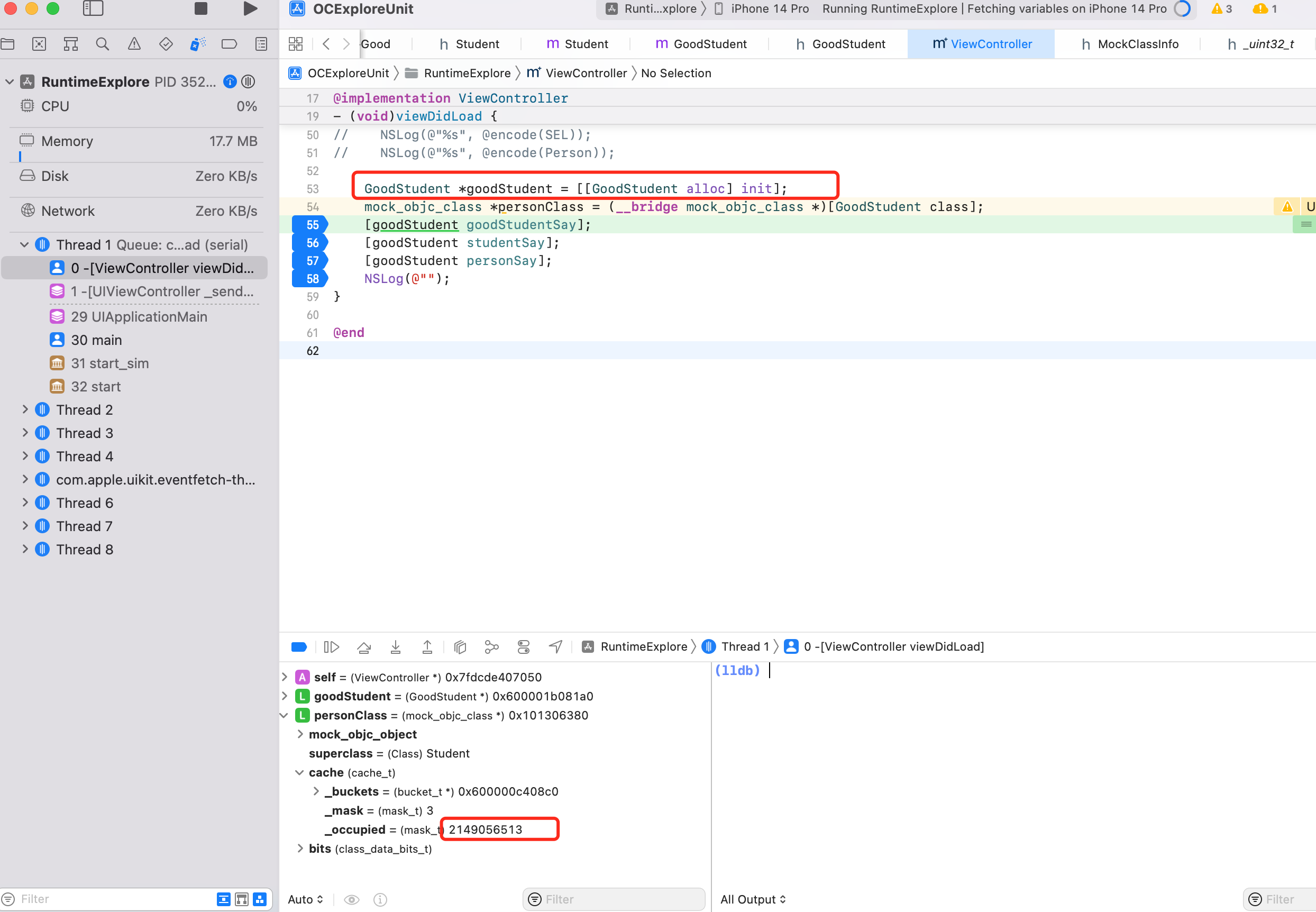Image resolution: width=1316 pixels, height=912 pixels.
Task: Toggle the breakpoint on line 56
Action: pos(310,243)
